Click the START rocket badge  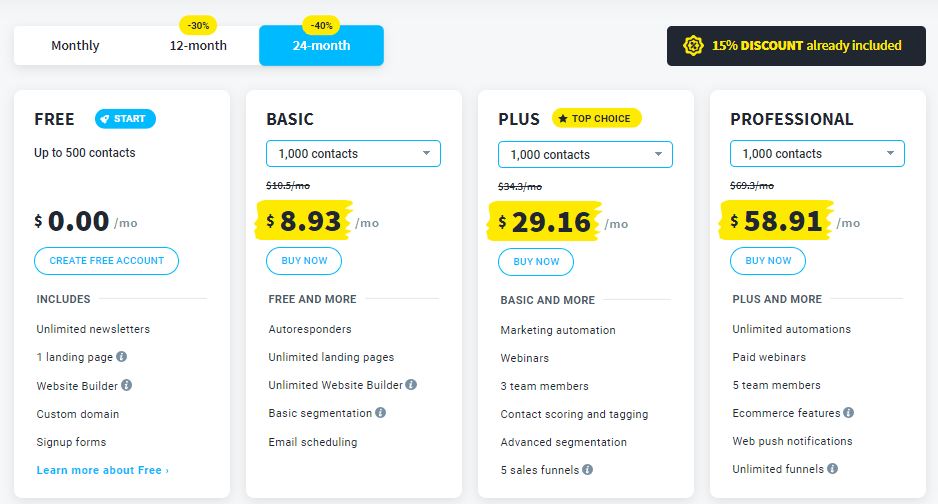point(125,119)
